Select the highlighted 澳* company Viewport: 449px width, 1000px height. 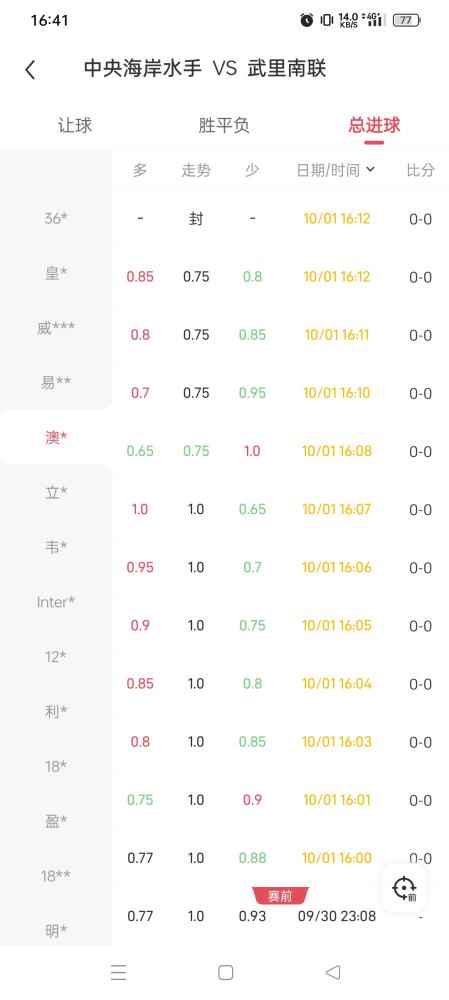(x=56, y=438)
